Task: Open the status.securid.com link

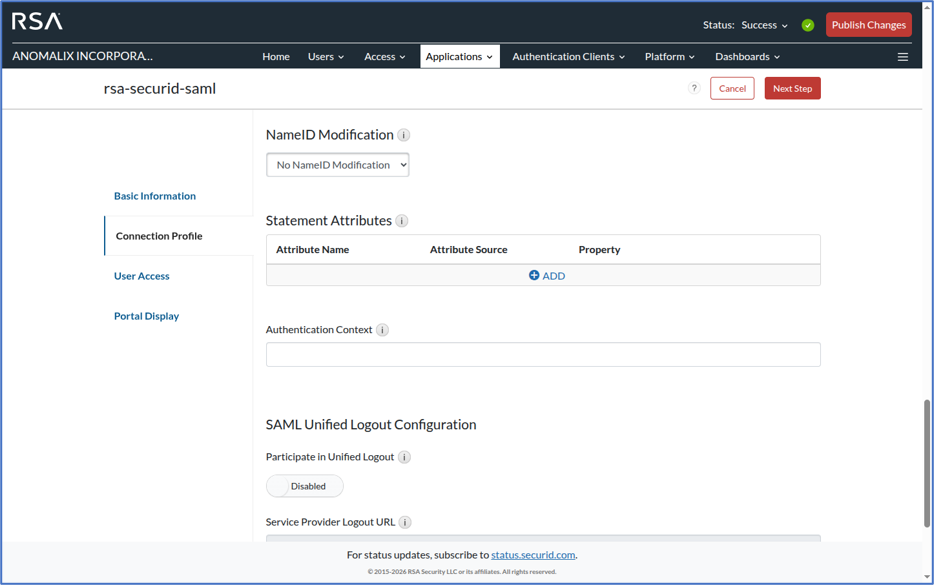Action: 533,555
